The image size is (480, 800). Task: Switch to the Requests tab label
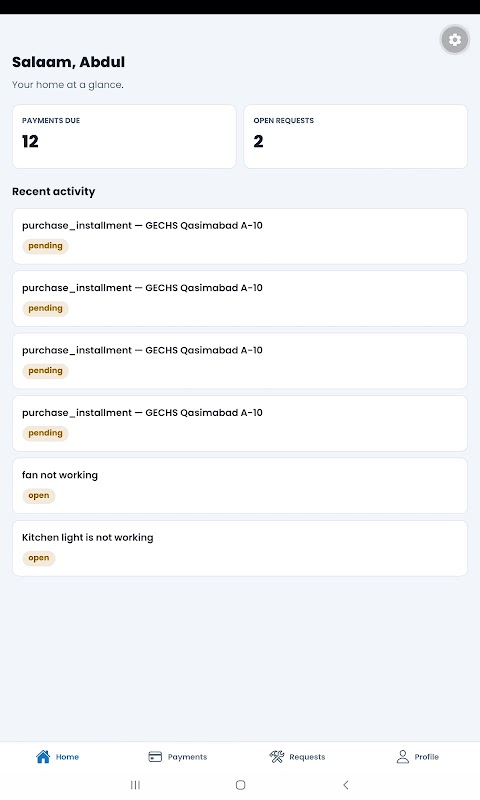307,757
